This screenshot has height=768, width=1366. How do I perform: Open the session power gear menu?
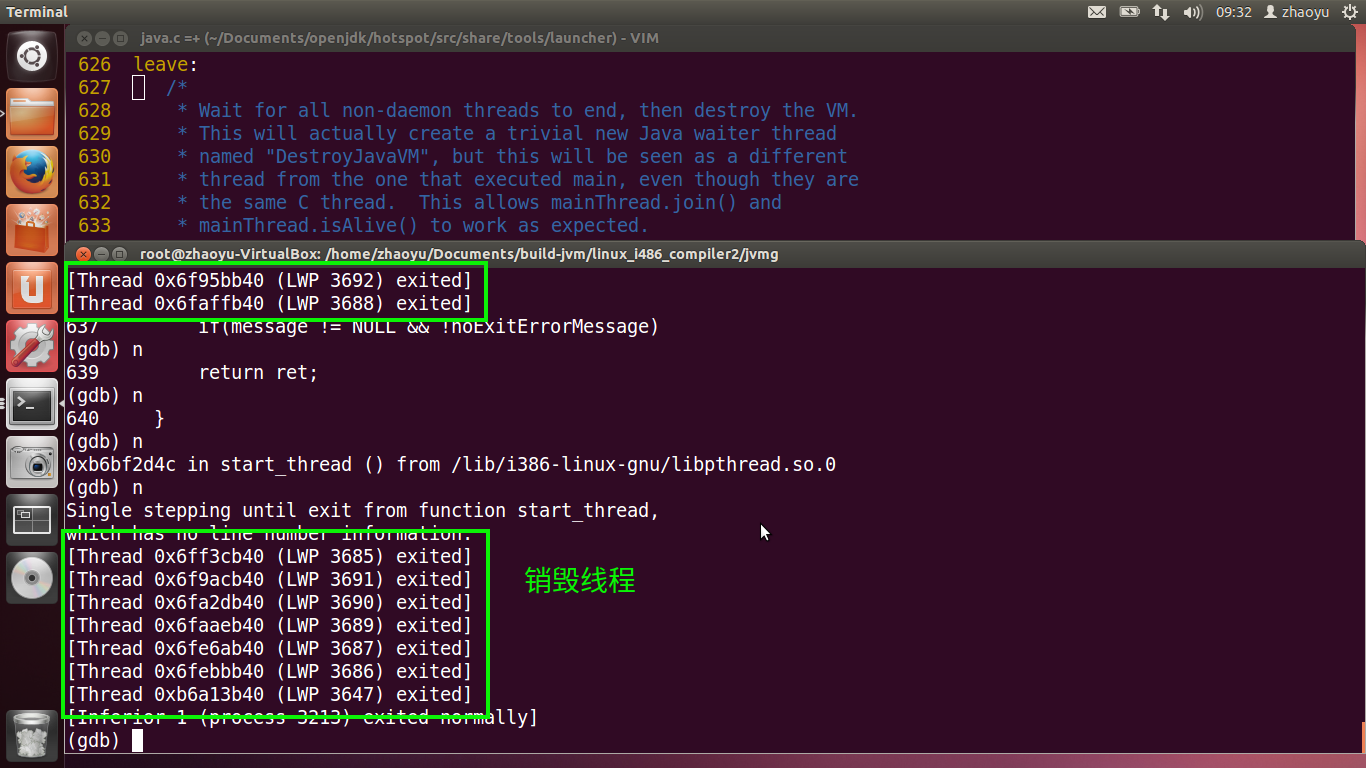pyautogui.click(x=1350, y=12)
